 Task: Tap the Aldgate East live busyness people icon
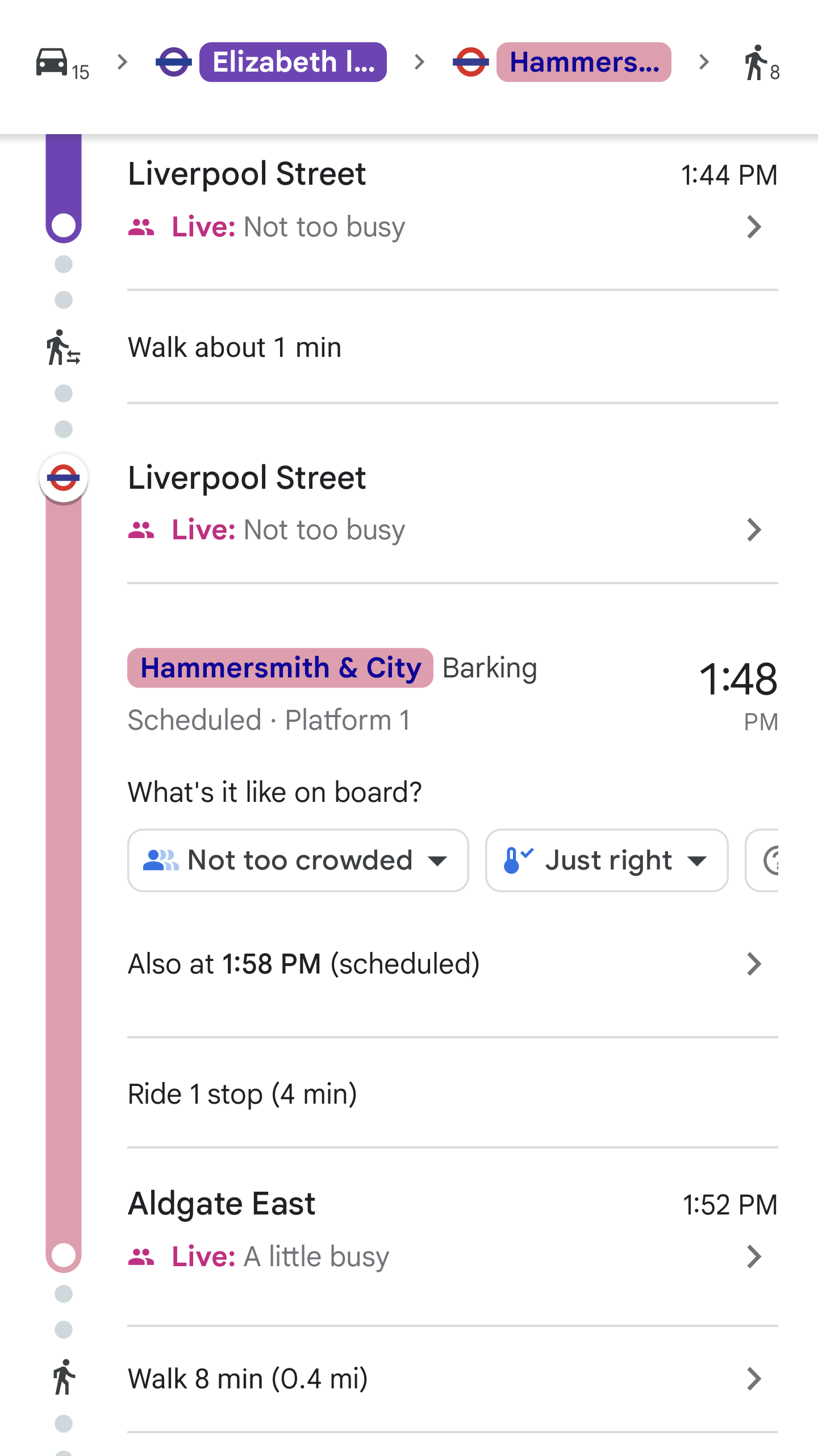pyautogui.click(x=141, y=1257)
